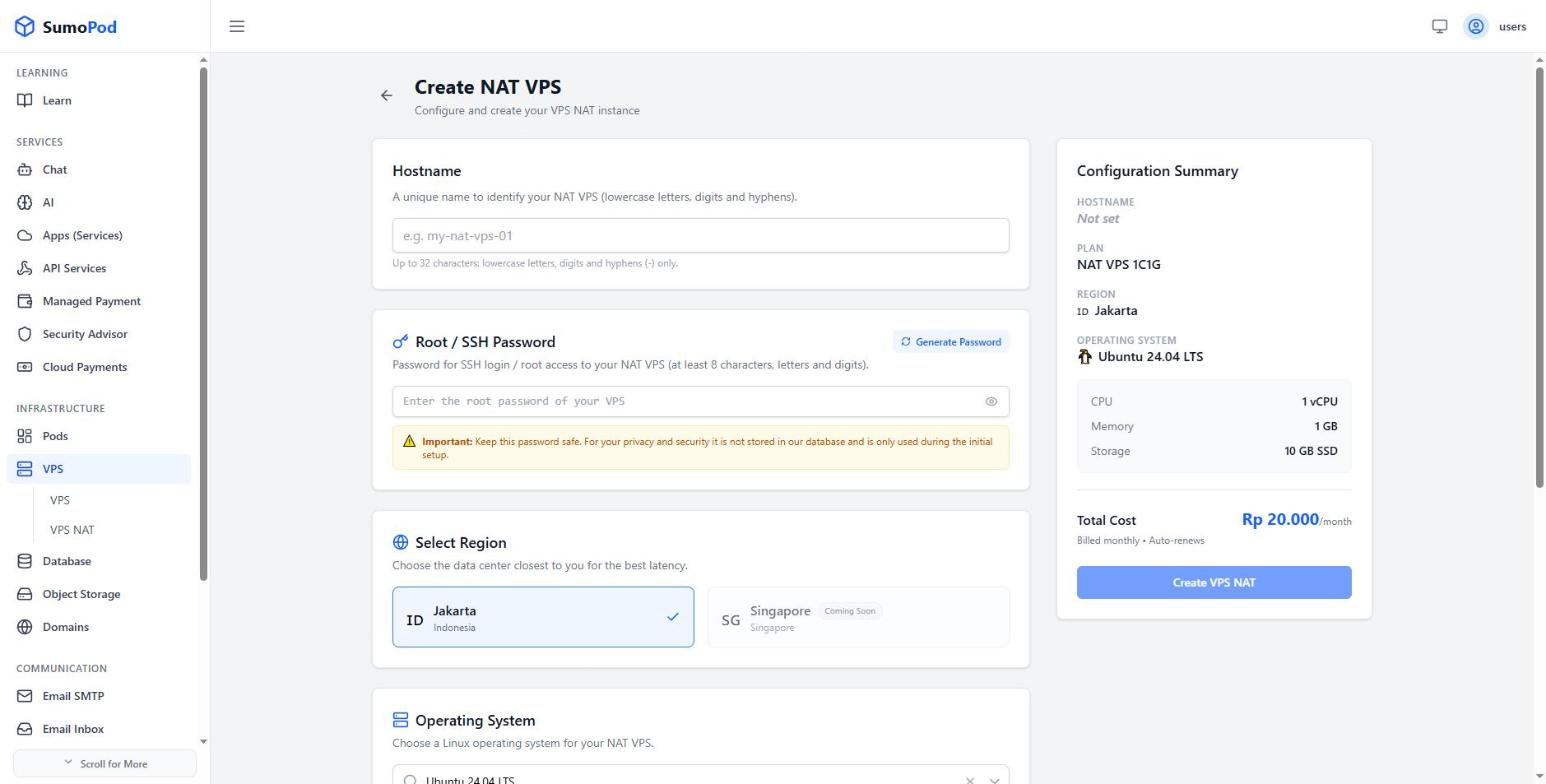Focus the root password input field
Viewport: 1546px width, 784px height.
point(700,401)
